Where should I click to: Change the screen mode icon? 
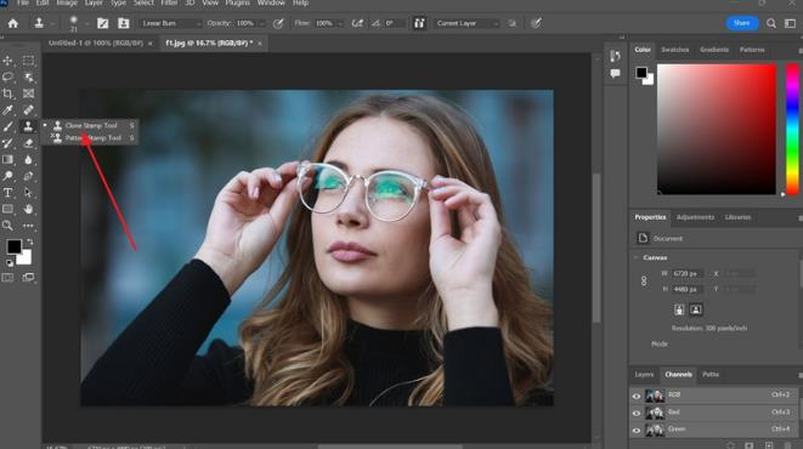tap(29, 277)
